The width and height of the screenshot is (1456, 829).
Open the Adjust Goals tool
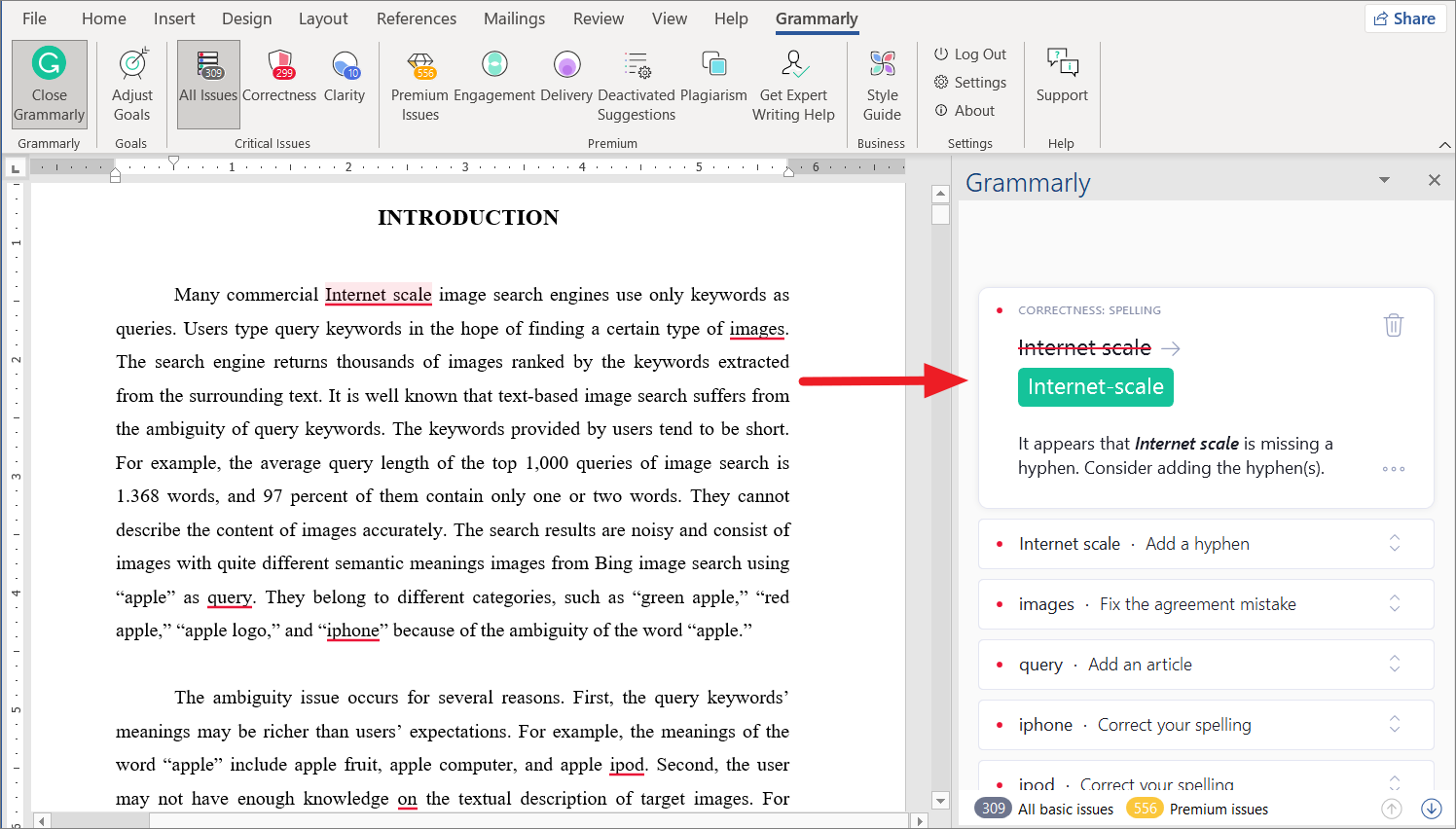click(131, 84)
